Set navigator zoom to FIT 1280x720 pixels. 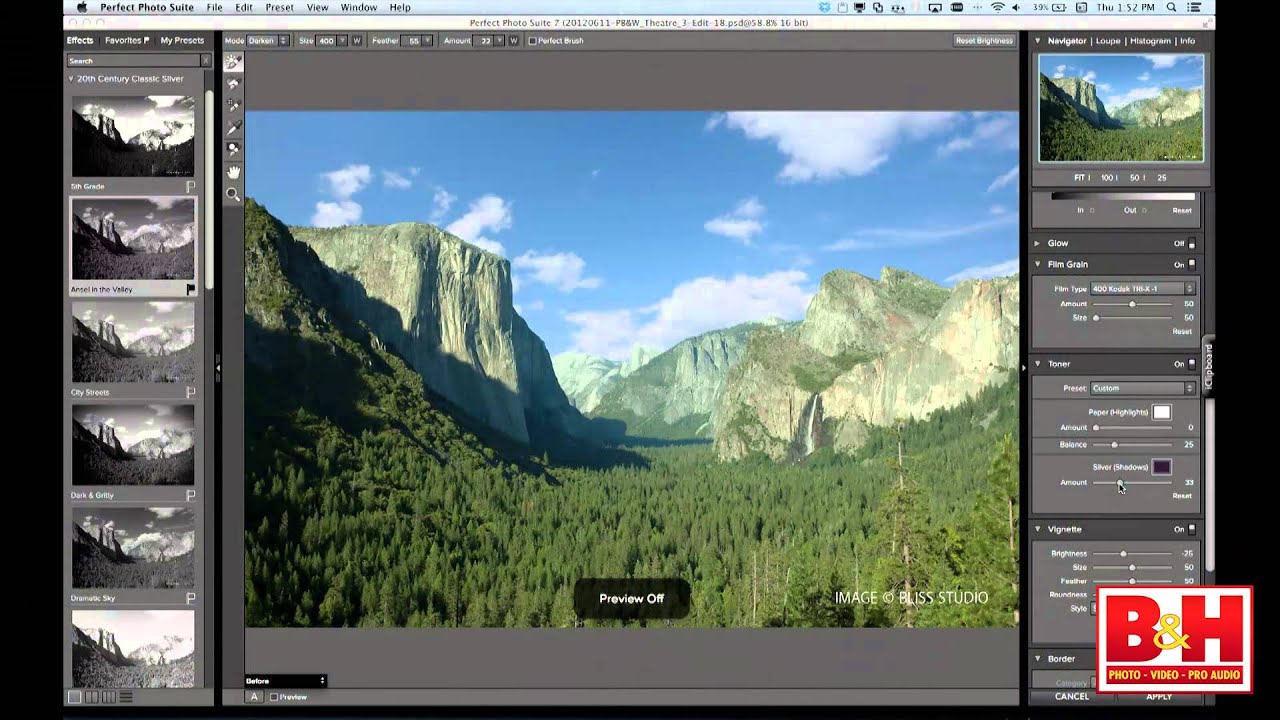(1079, 177)
